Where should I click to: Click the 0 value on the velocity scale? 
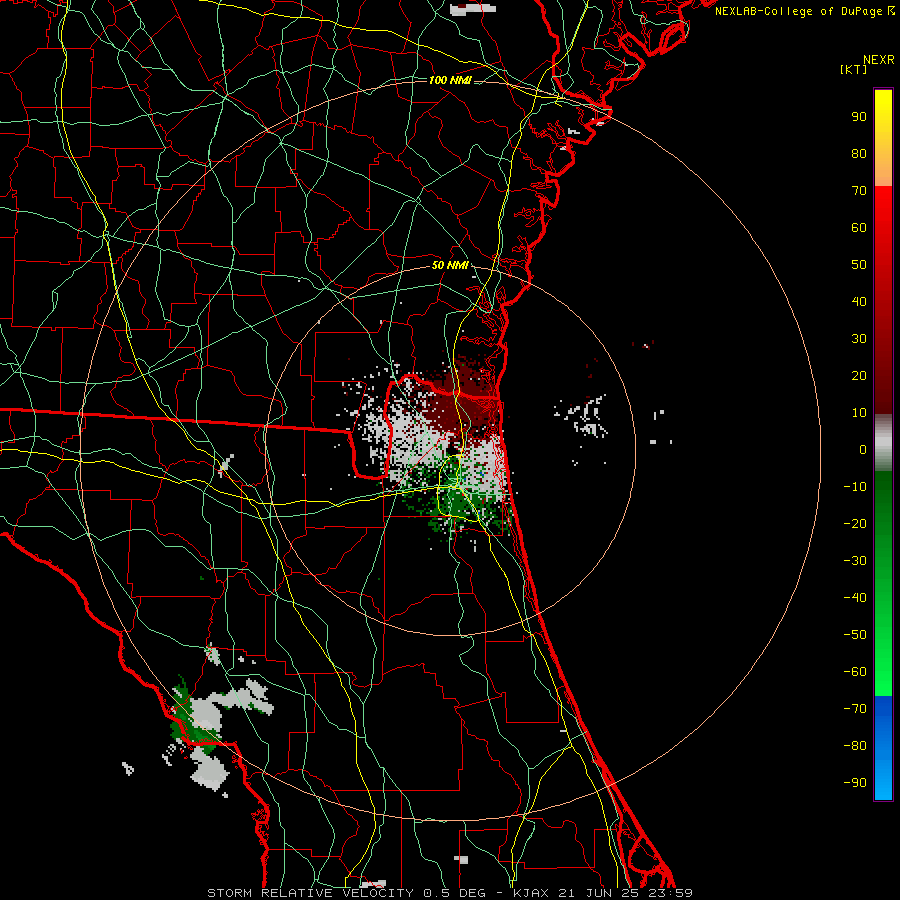point(863,449)
